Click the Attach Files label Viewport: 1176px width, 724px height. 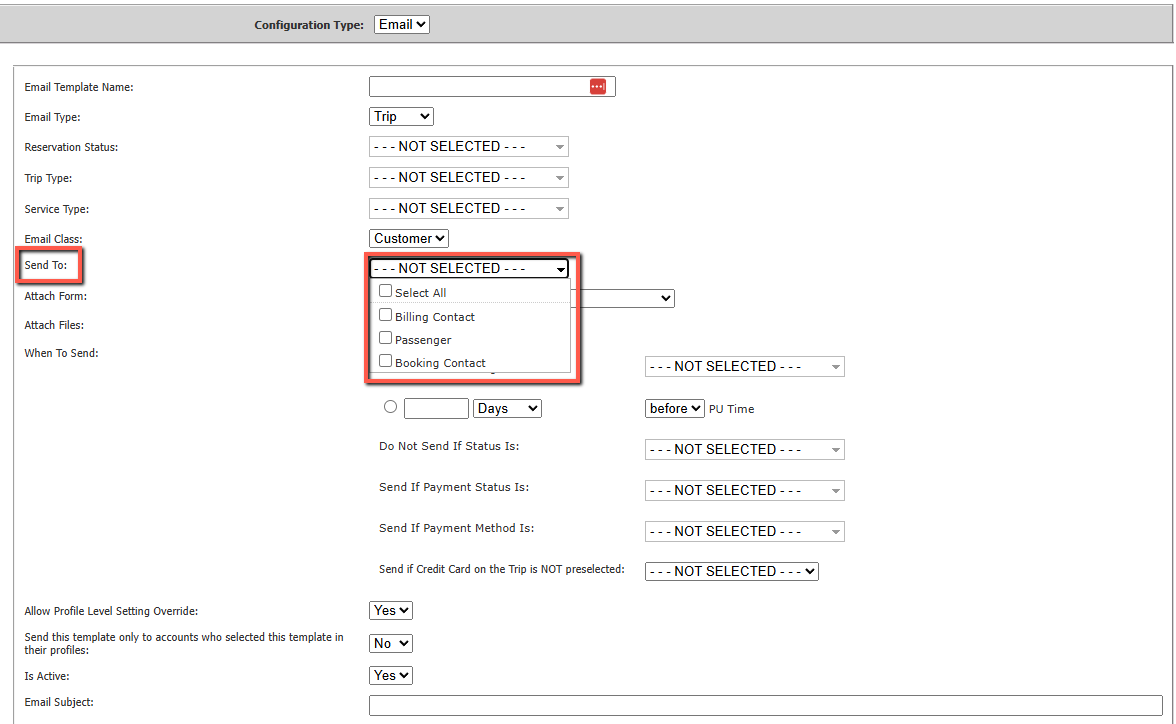point(54,325)
